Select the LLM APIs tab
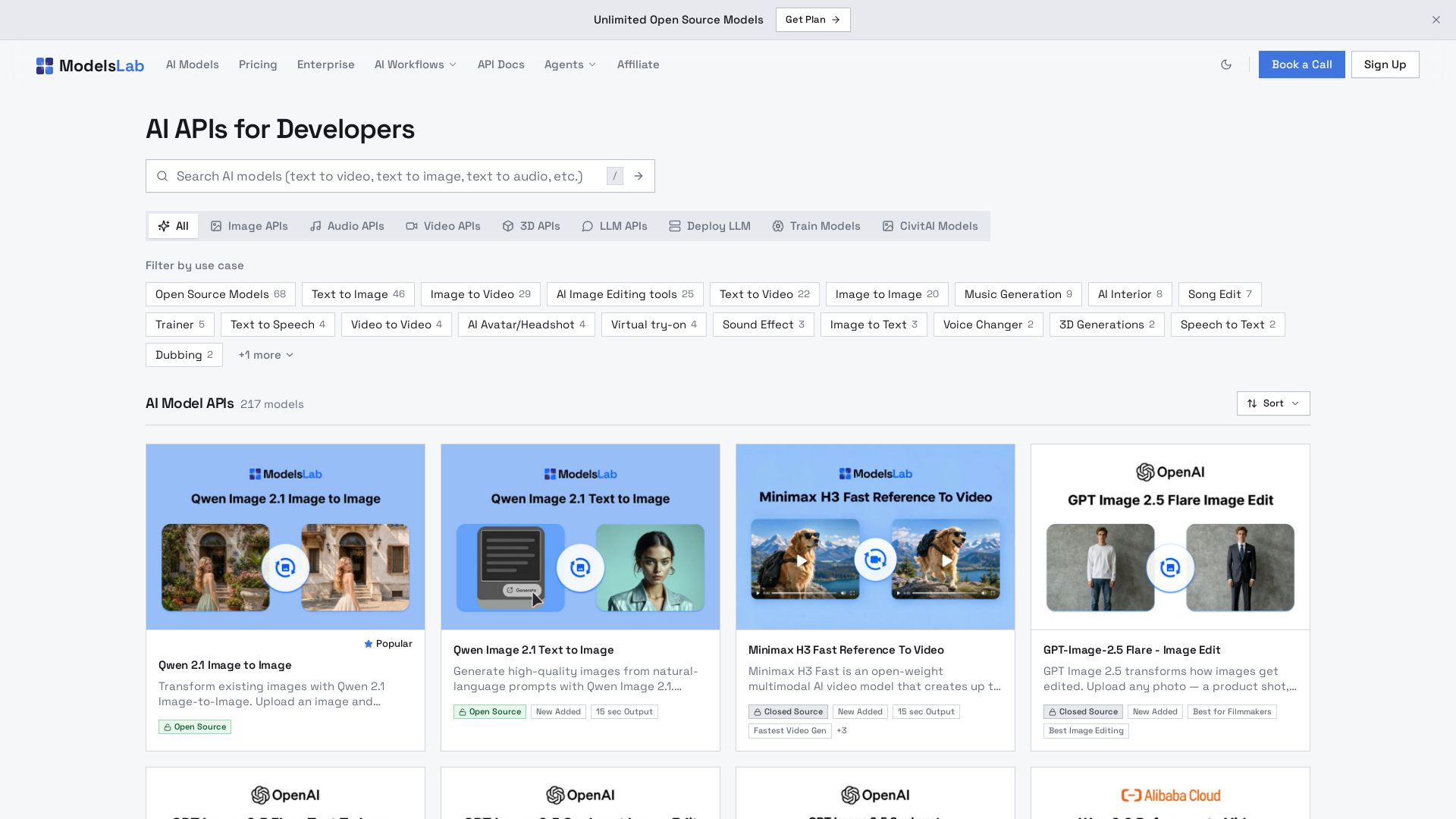 614,226
